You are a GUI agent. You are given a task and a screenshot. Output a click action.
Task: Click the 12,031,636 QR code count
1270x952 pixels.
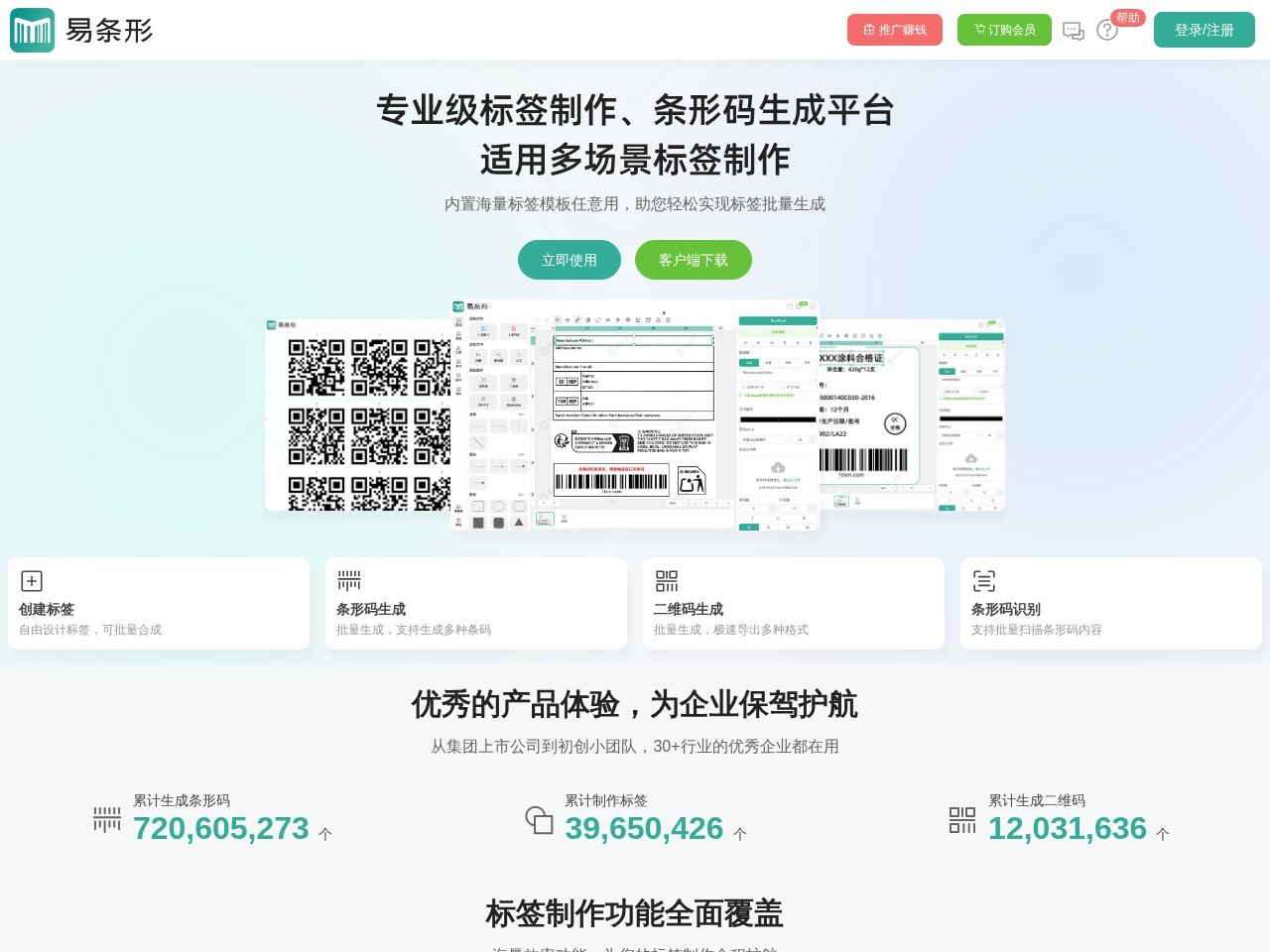[x=1068, y=828]
